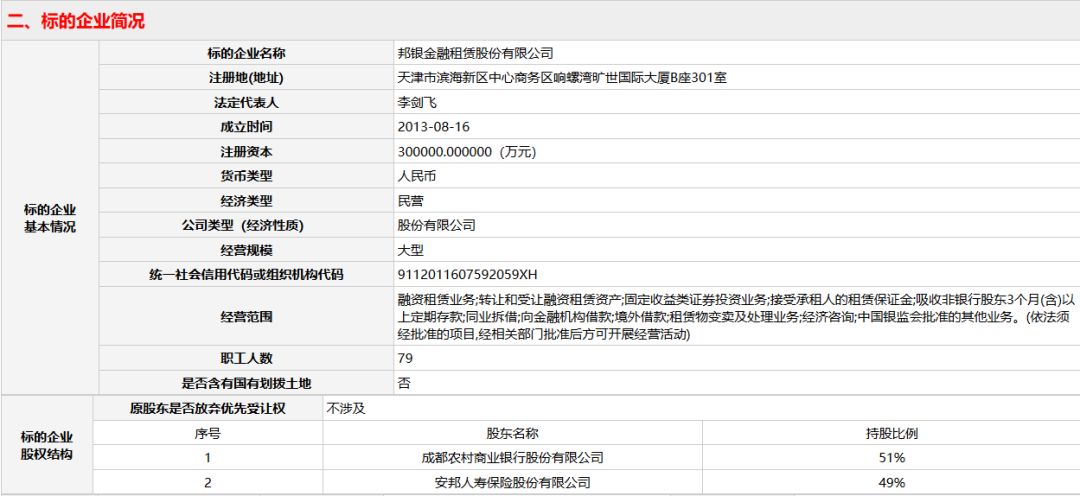Image resolution: width=1080 pixels, height=496 pixels.
Task: Click the label 统一社会信用代码或组织机构代码
Action: pos(246,275)
